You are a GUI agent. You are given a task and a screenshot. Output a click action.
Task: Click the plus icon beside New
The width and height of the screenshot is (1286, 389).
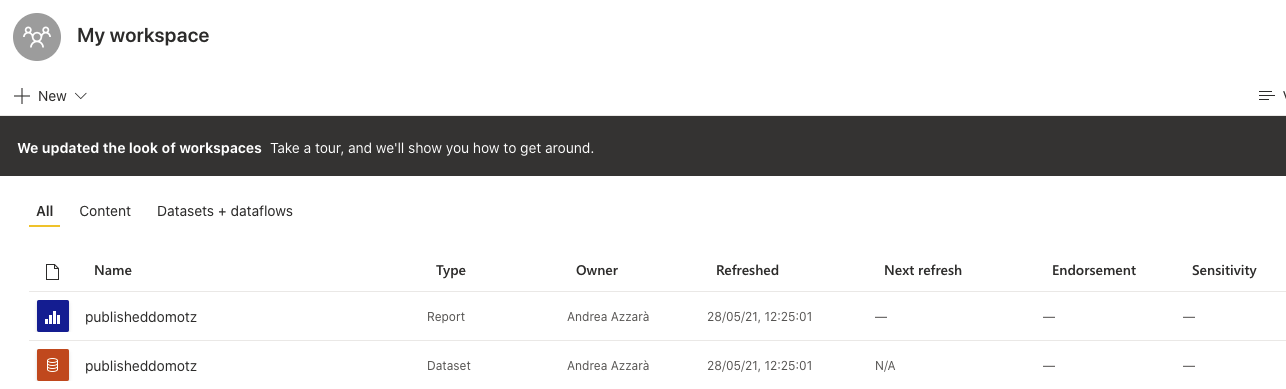(x=22, y=96)
